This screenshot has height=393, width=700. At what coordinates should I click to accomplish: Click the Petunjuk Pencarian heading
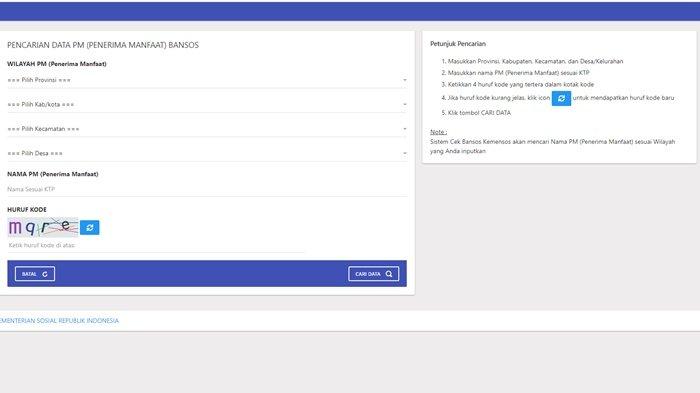[x=458, y=44]
